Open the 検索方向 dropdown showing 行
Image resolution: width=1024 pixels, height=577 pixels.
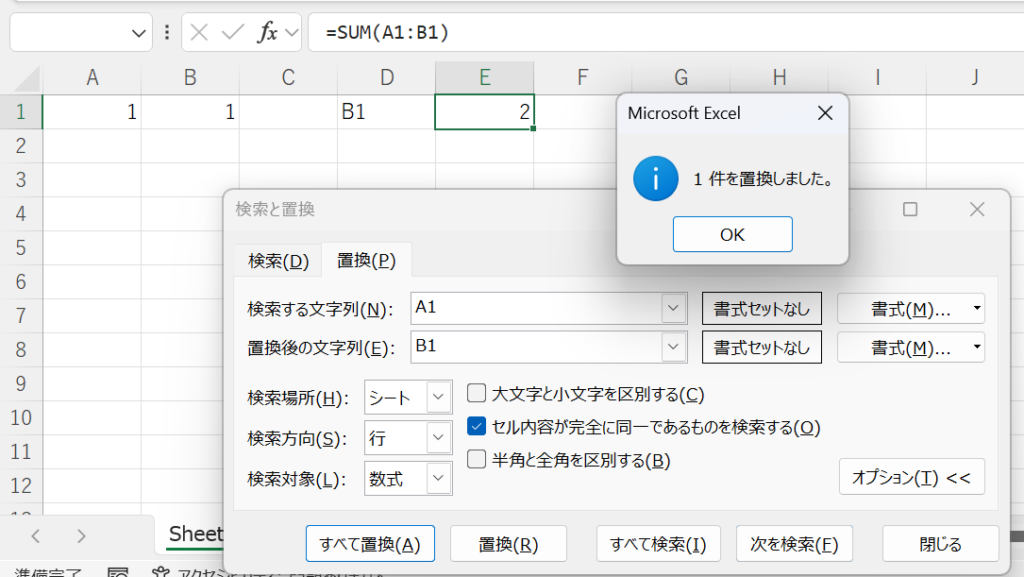pyautogui.click(x=438, y=437)
